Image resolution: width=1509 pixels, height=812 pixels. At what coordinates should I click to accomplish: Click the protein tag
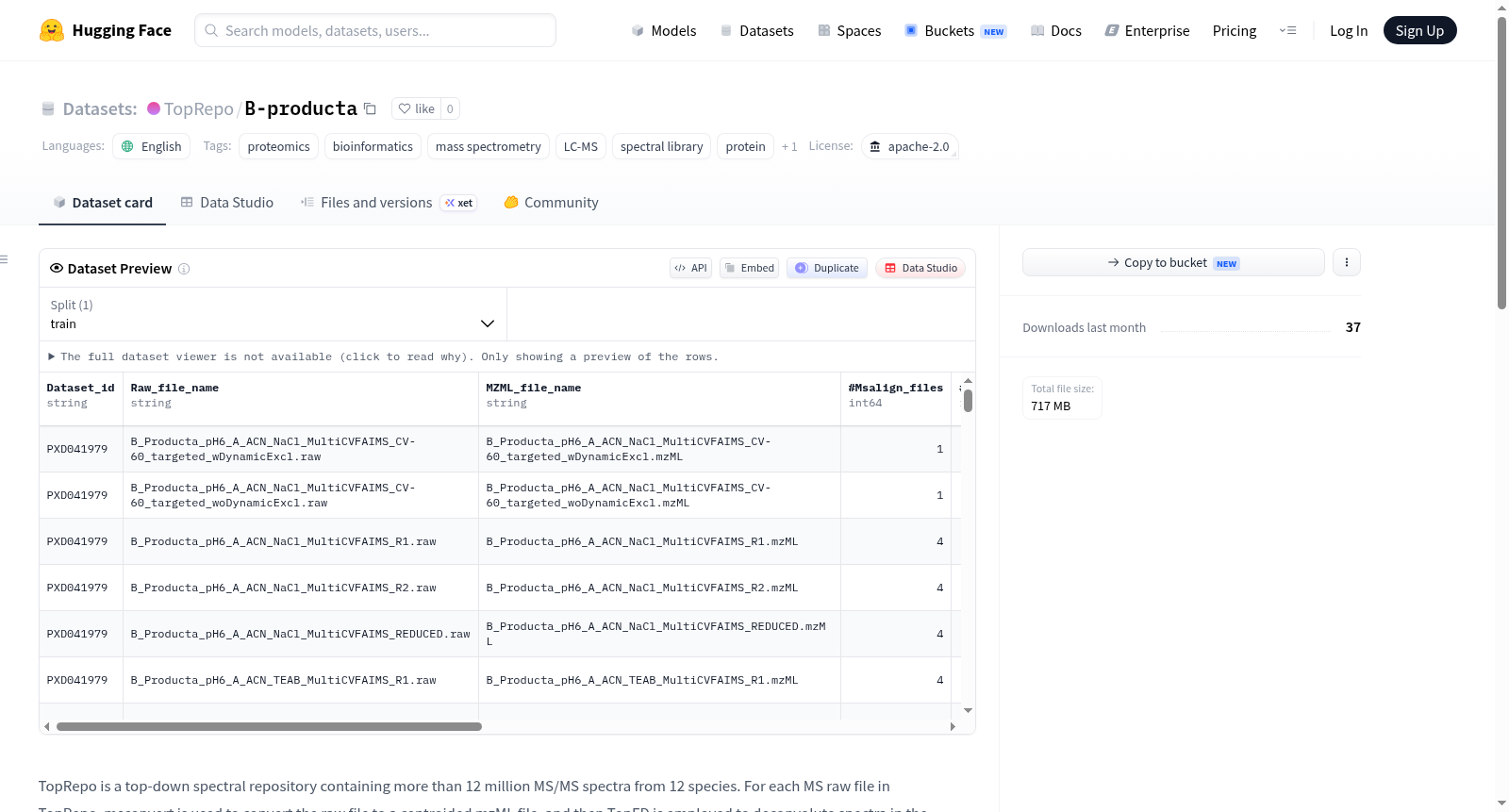click(x=745, y=146)
